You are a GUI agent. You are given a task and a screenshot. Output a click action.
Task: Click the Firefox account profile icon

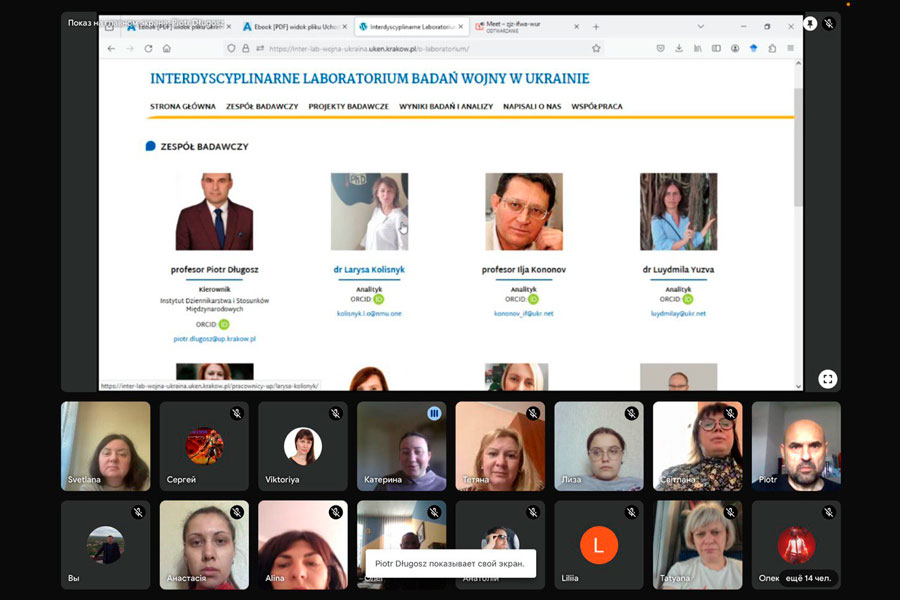pos(735,49)
